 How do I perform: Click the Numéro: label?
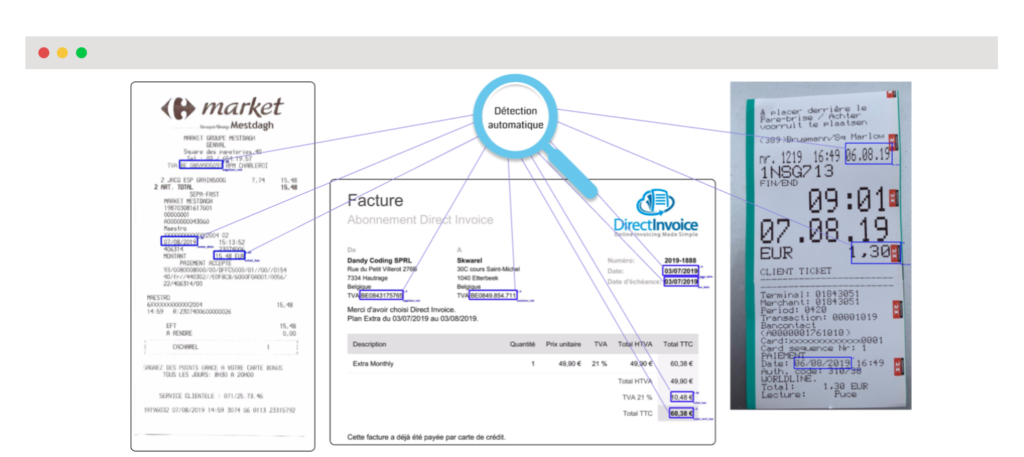pyautogui.click(x=621, y=260)
